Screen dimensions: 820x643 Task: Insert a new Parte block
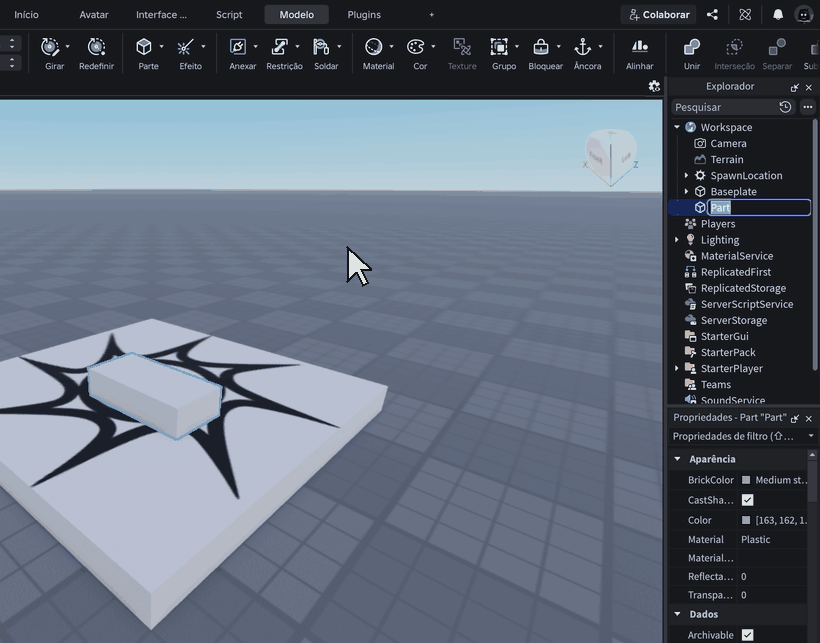pos(144,53)
